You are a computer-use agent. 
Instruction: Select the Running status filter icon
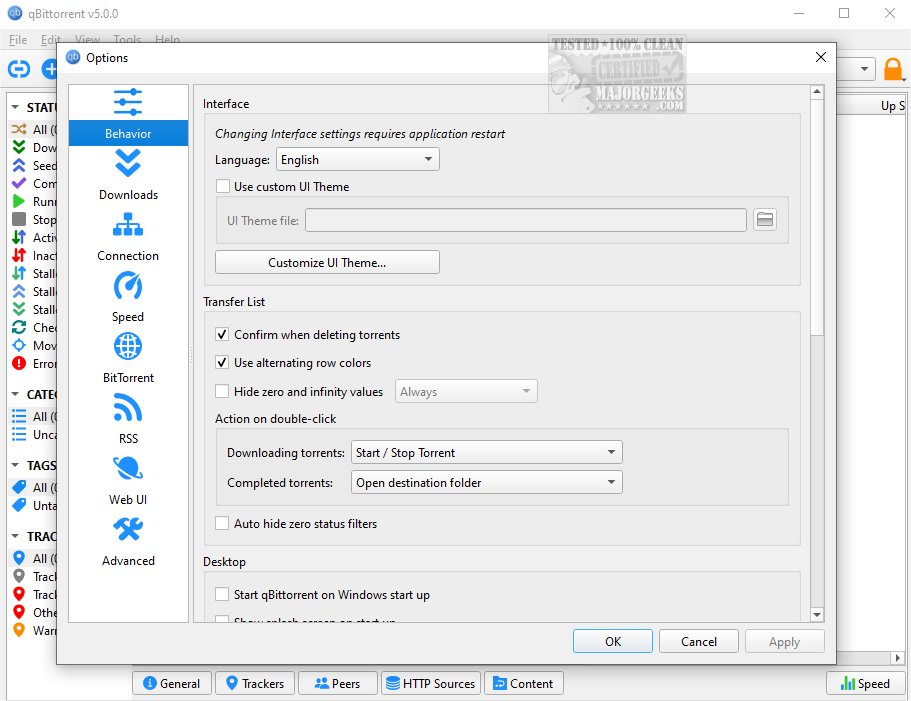(x=19, y=201)
